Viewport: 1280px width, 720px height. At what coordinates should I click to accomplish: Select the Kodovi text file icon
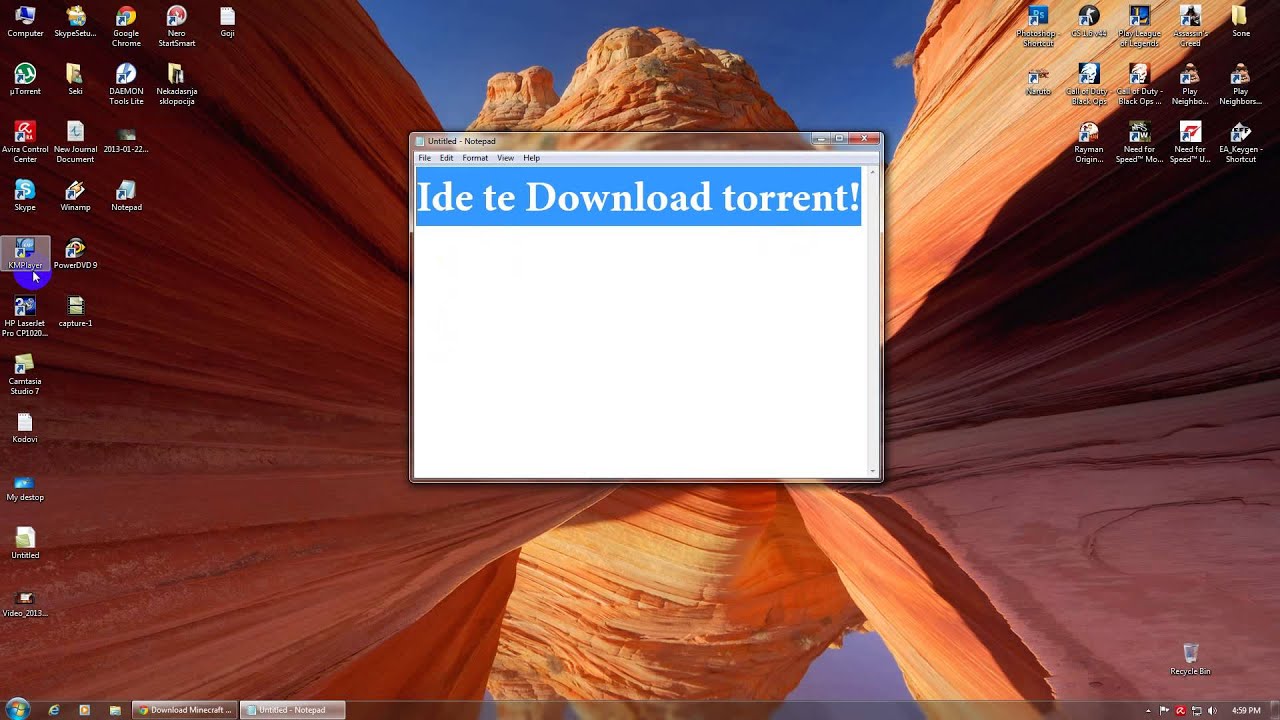[25, 428]
